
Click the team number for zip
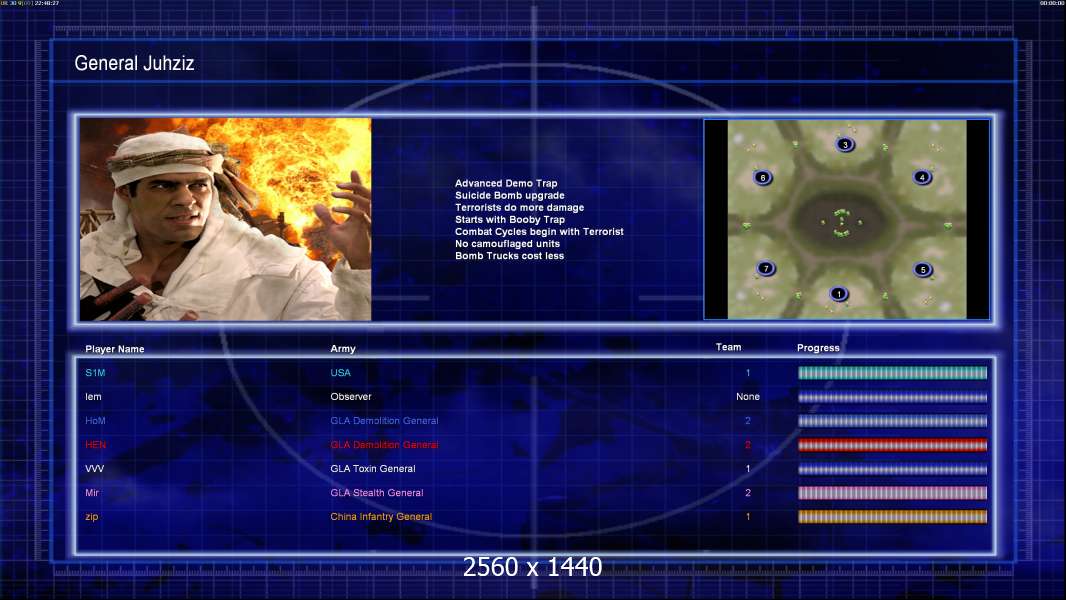coord(748,516)
